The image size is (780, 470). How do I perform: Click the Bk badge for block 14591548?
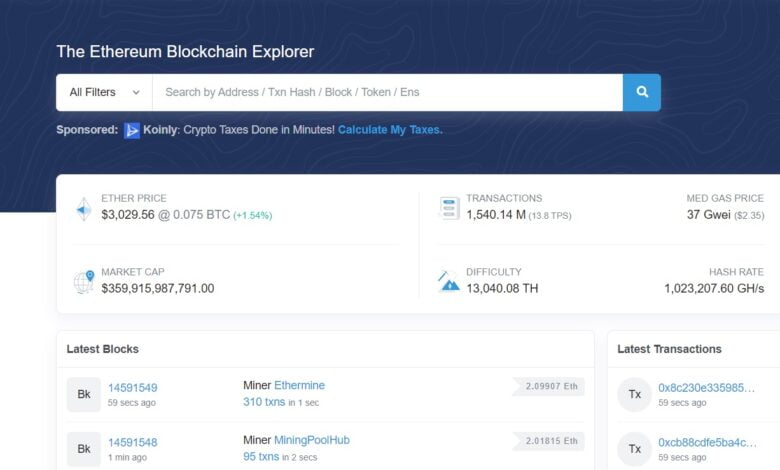click(84, 449)
